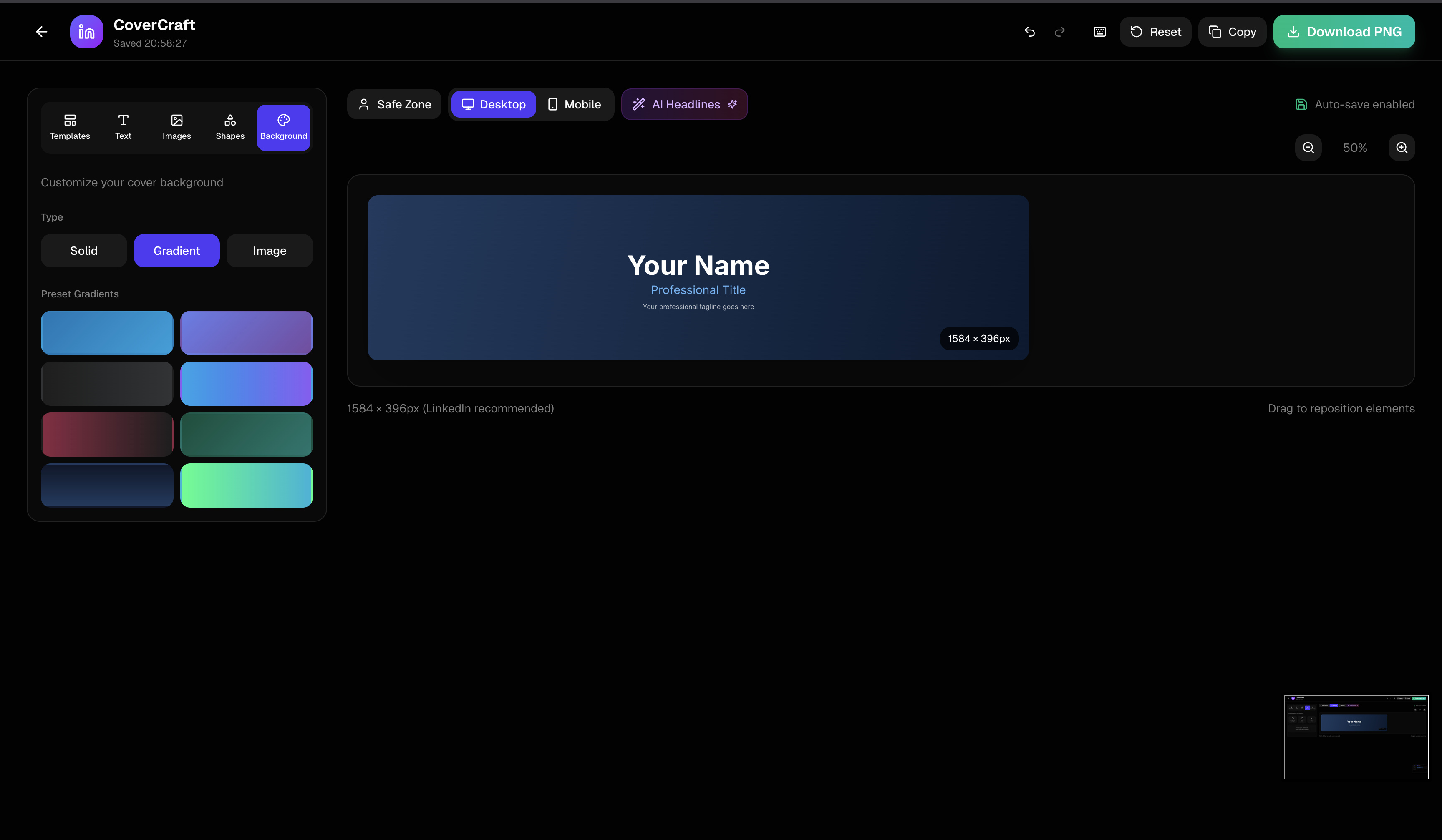Image resolution: width=1442 pixels, height=840 pixels.
Task: Toggle the Safe Zone overlay
Action: 394,104
